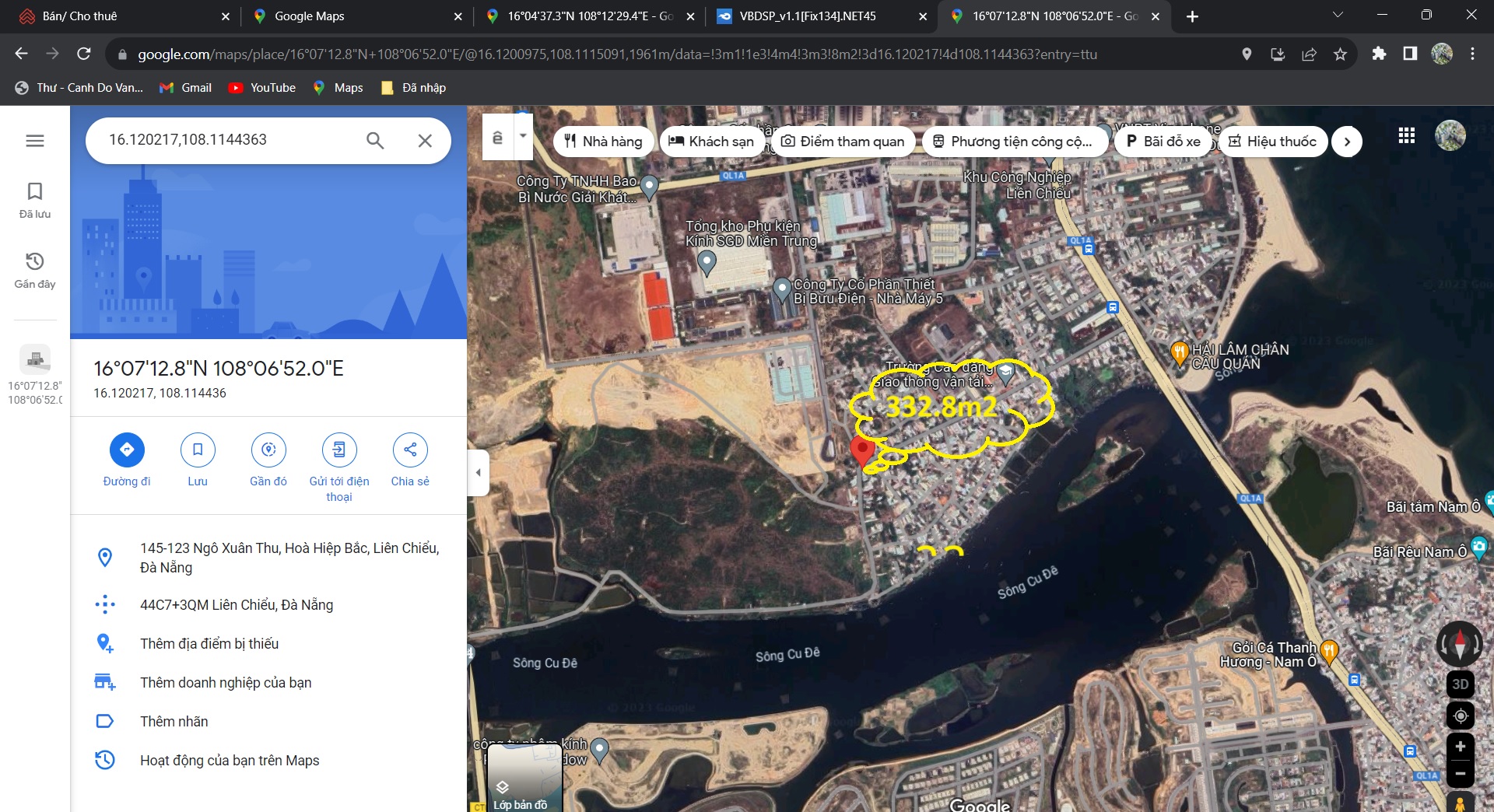Show my location button
The height and width of the screenshot is (812, 1494).
(x=1461, y=716)
